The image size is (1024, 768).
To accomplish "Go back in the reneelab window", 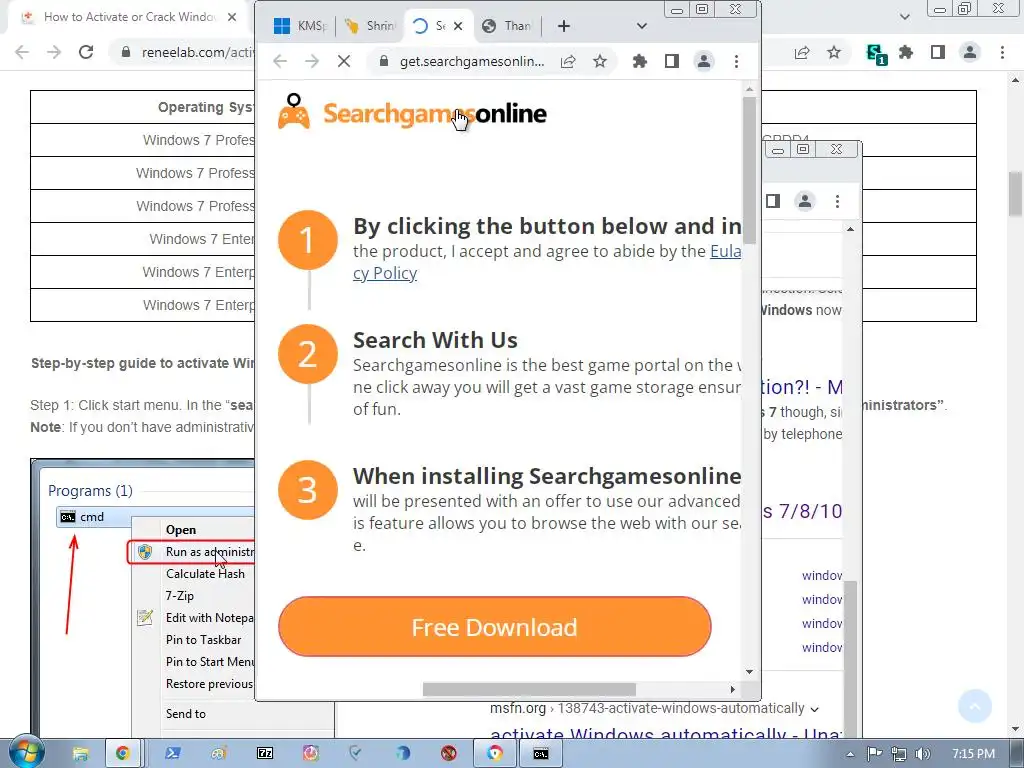I will coord(22,52).
